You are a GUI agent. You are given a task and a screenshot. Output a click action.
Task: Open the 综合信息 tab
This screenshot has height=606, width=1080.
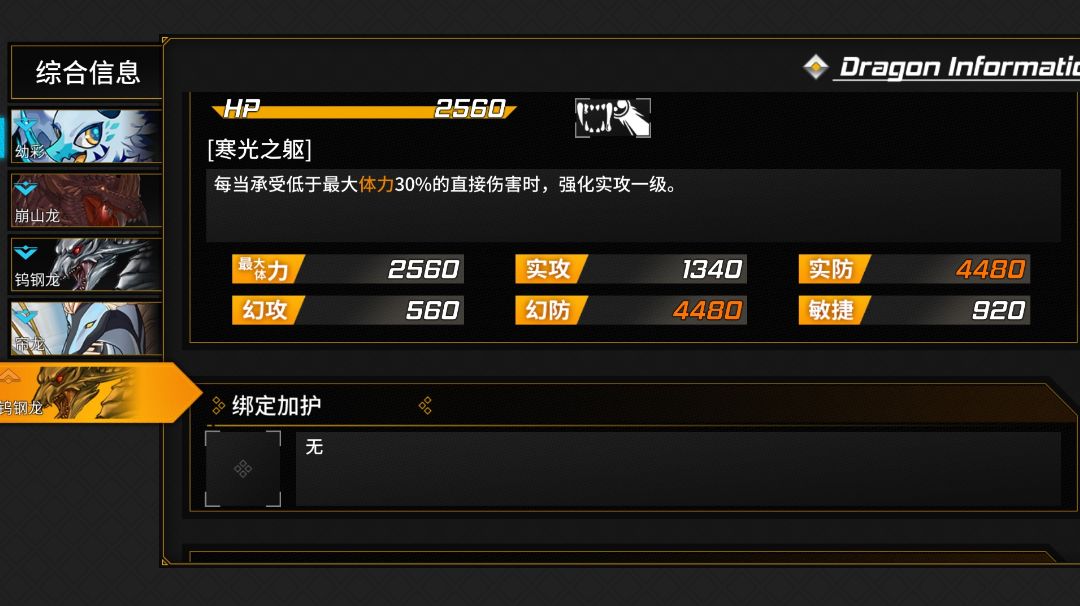87,72
